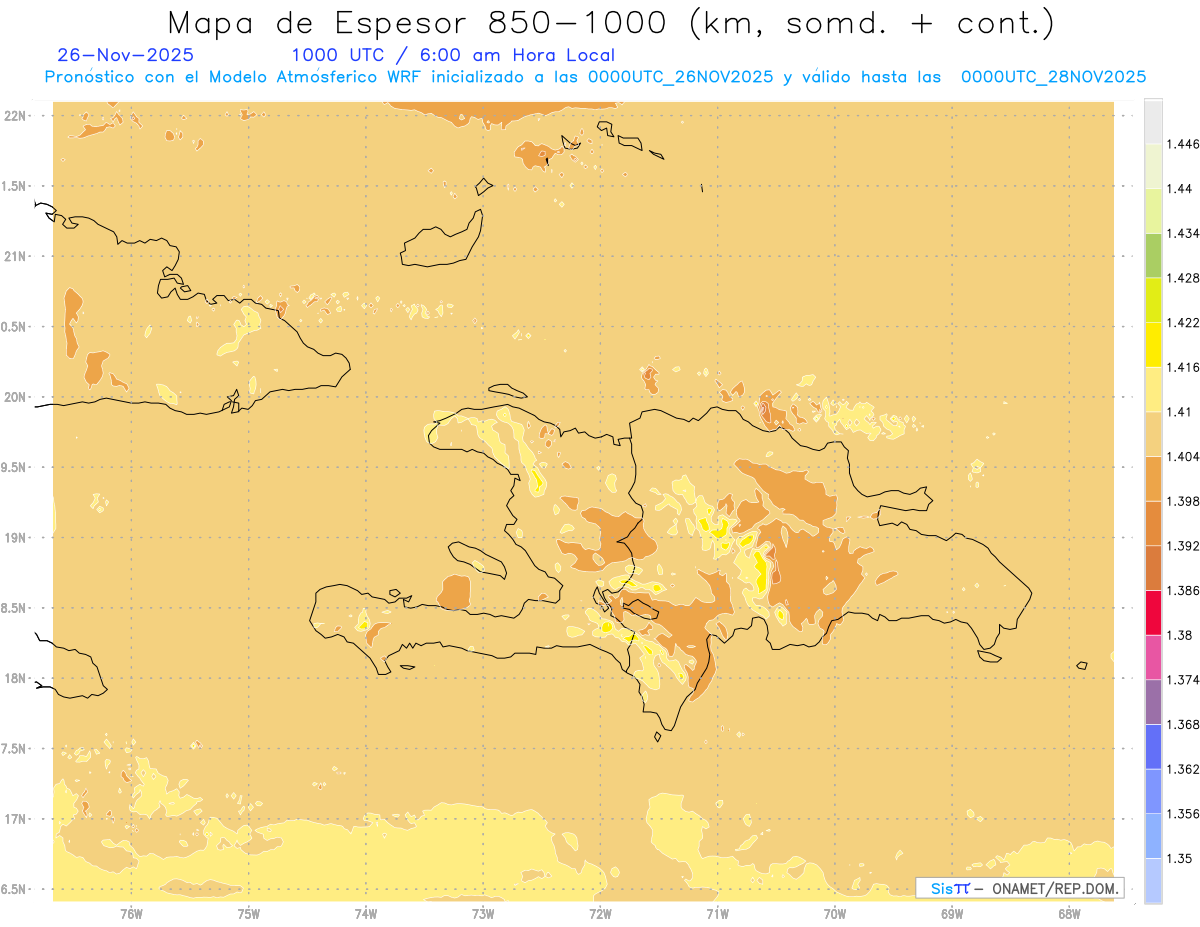
Task: Click the 73W longitude axis label
Action: click(483, 913)
